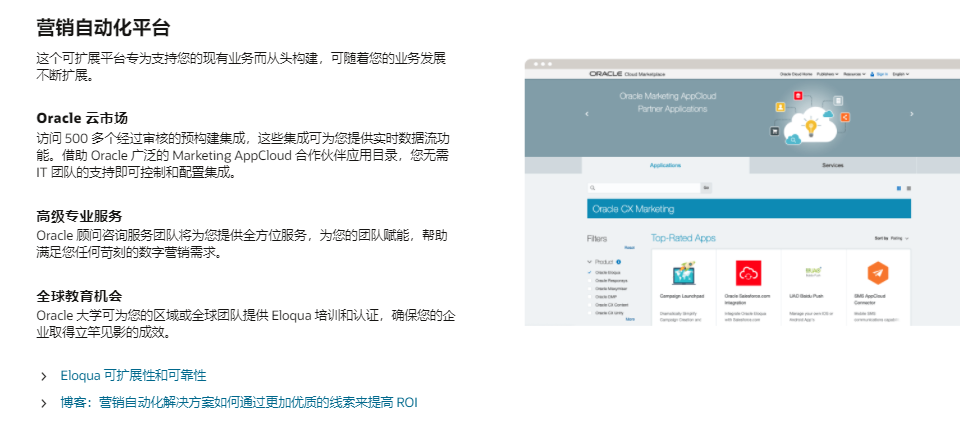Switch to grid view icon
960x440 pixels.
coord(899,188)
